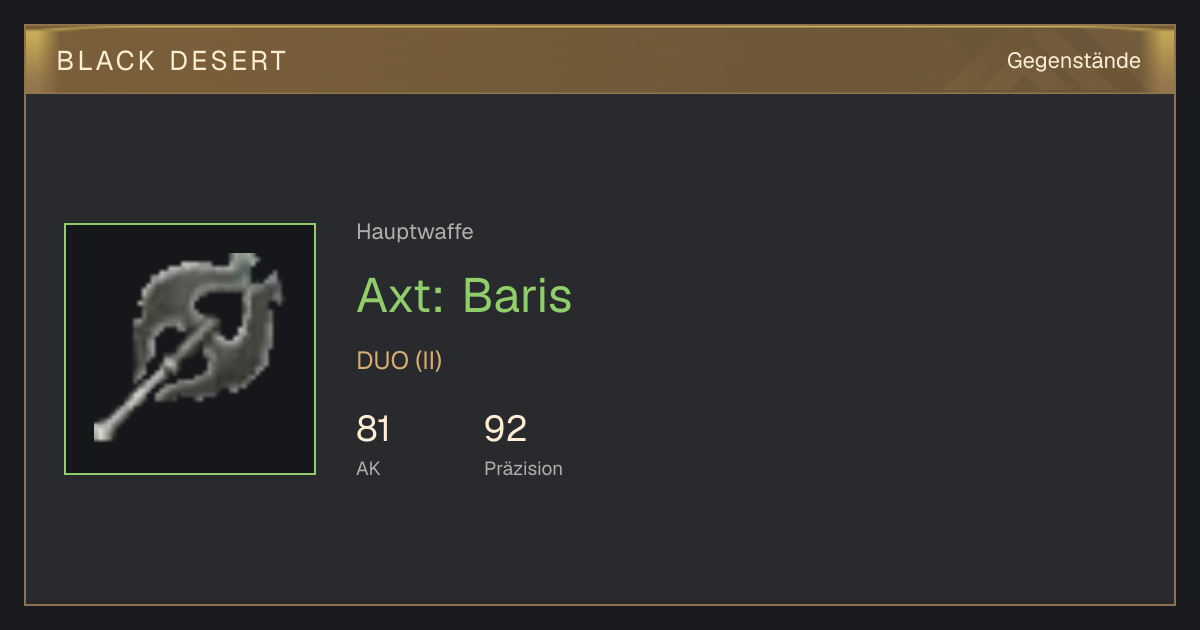The width and height of the screenshot is (1200, 630).
Task: Click the upper horn of the axe head
Action: (x=243, y=265)
